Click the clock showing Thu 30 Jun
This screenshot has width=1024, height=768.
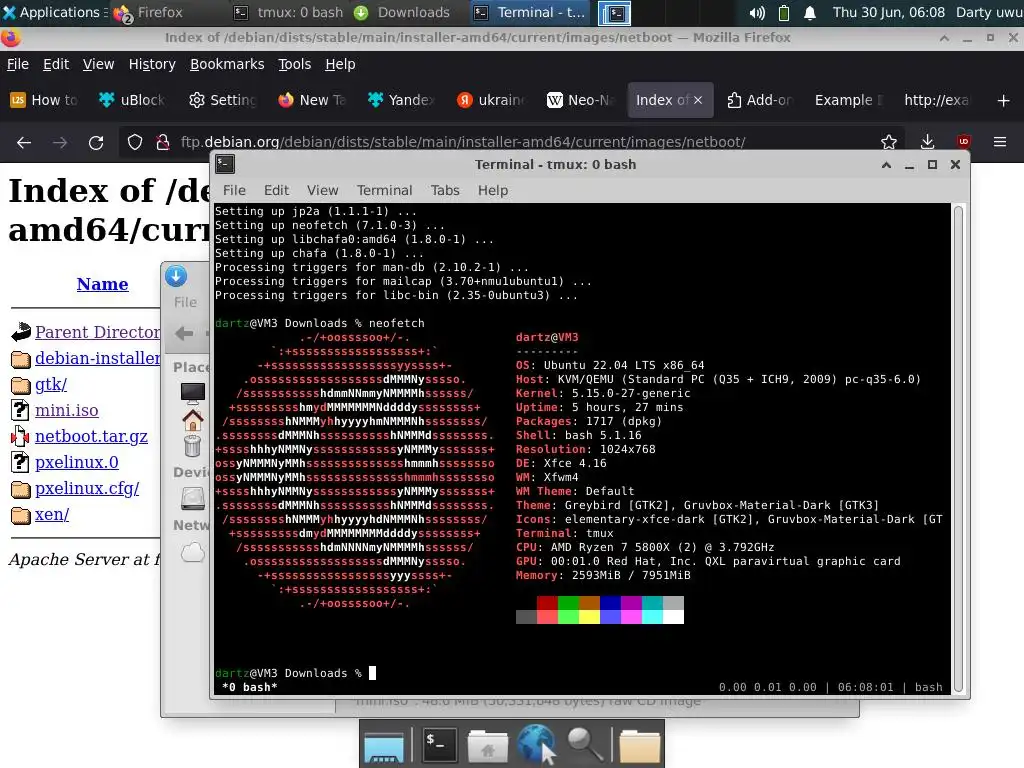(888, 12)
